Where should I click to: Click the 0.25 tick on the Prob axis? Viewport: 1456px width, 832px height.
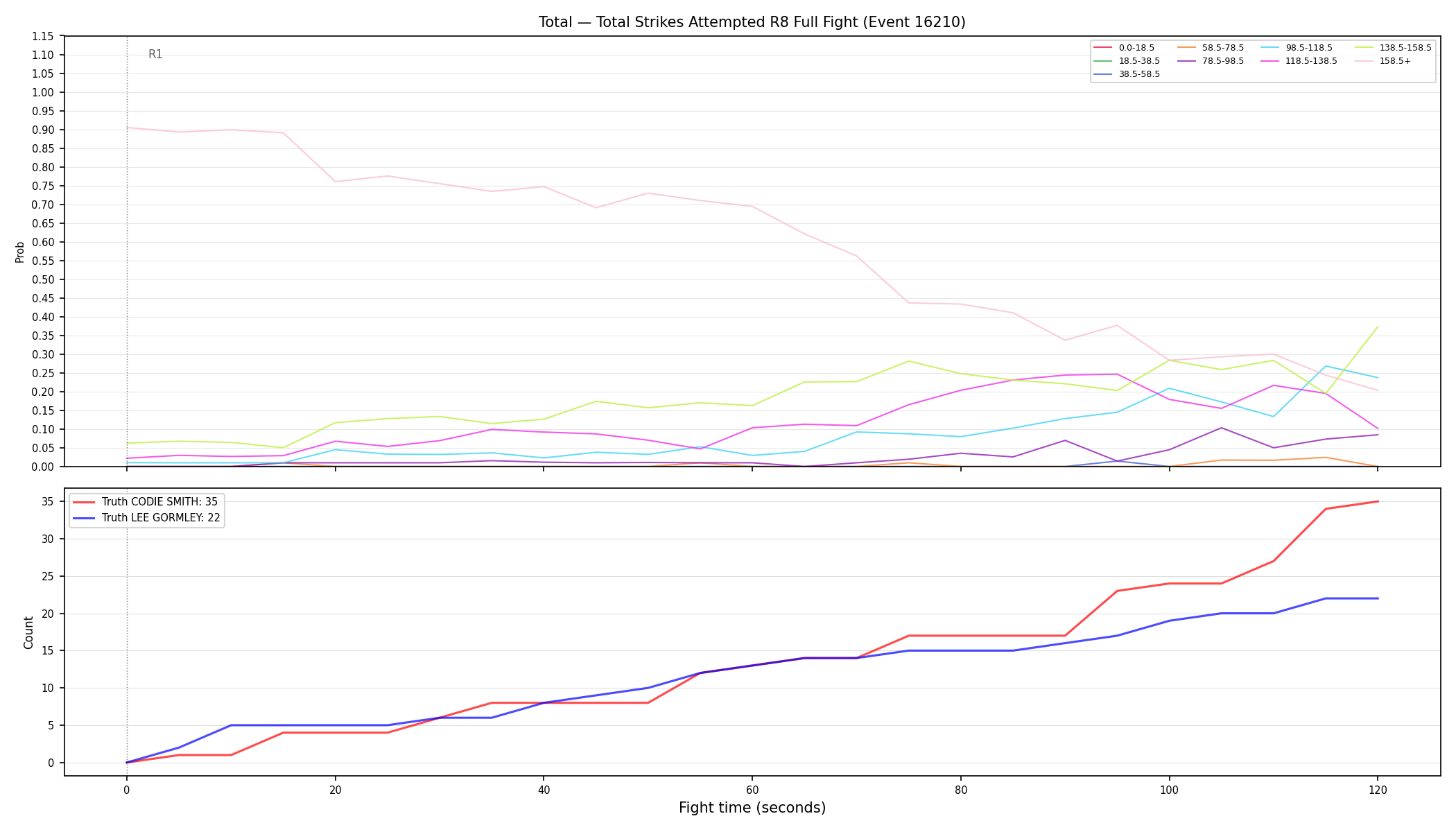pyautogui.click(x=43, y=373)
